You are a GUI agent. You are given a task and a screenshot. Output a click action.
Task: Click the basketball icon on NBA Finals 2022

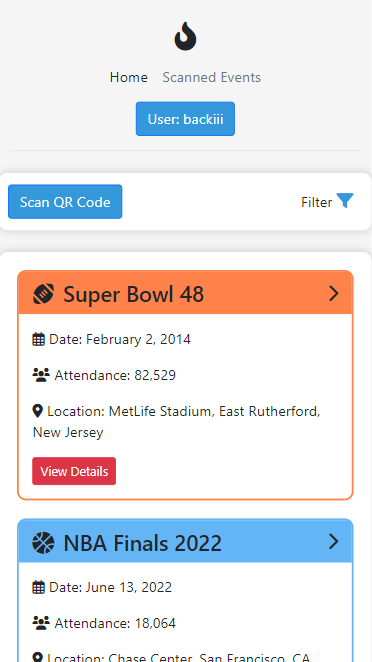[x=43, y=542]
